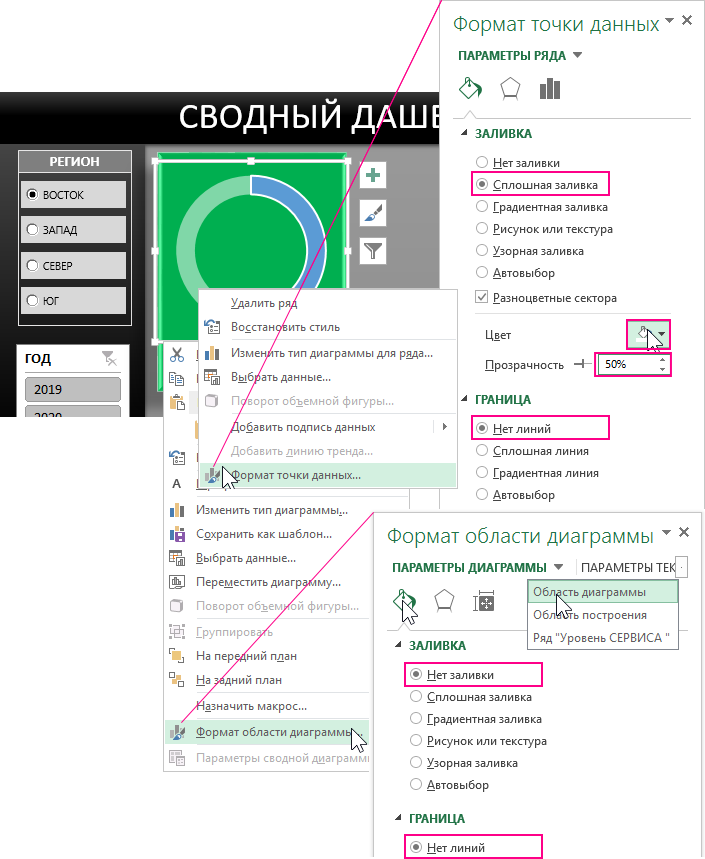Open ПАРАМЕТРЫ РЯДА dropdown arrow
This screenshot has height=859, width=705.
tap(577, 55)
